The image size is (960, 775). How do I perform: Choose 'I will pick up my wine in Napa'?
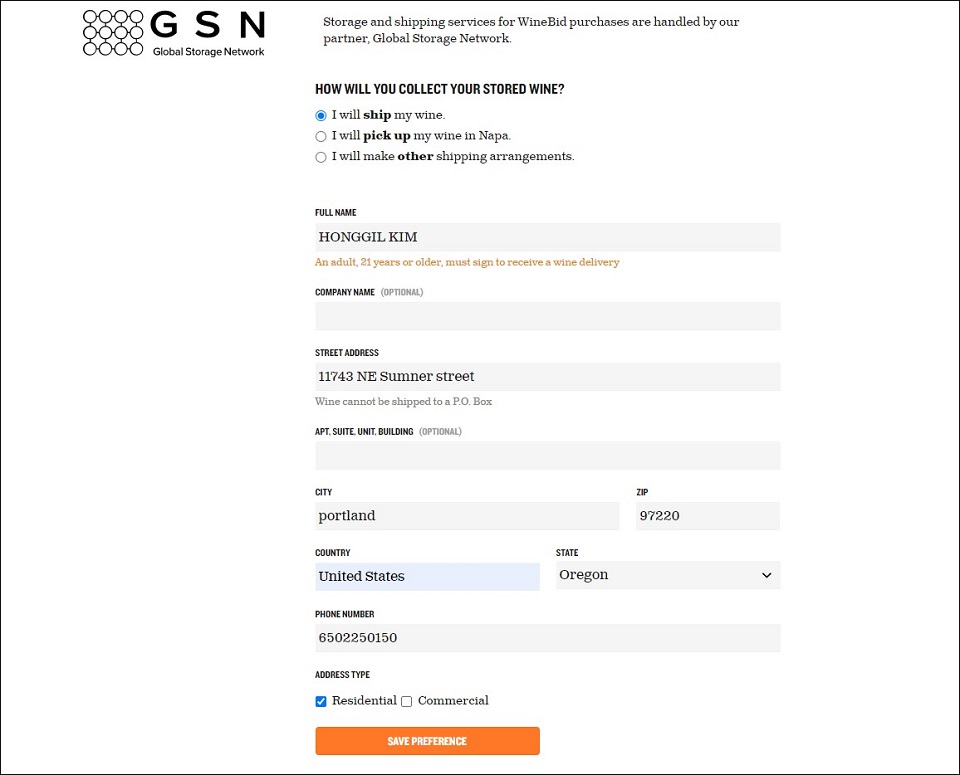click(x=321, y=136)
